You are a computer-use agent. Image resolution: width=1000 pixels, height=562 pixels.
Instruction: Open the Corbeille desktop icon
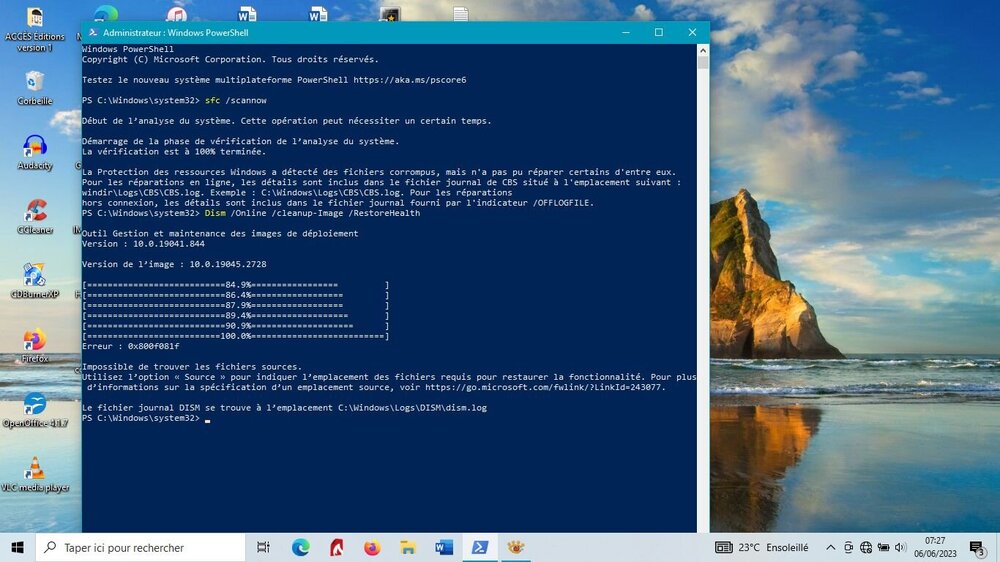pyautogui.click(x=34, y=82)
